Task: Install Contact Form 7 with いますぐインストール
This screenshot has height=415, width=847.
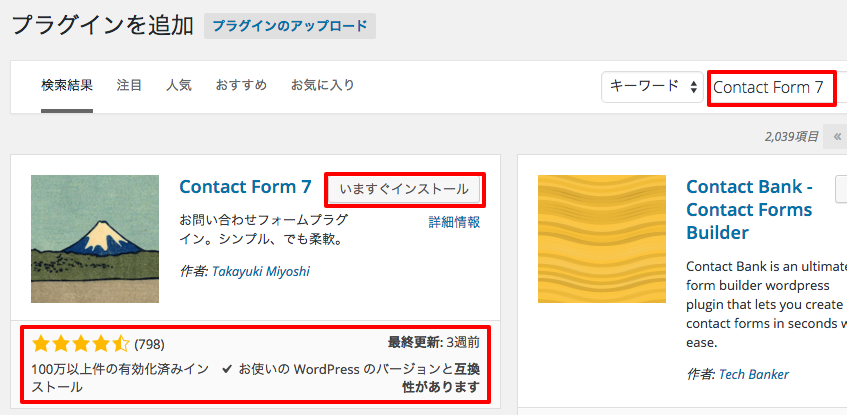Action: 404,189
